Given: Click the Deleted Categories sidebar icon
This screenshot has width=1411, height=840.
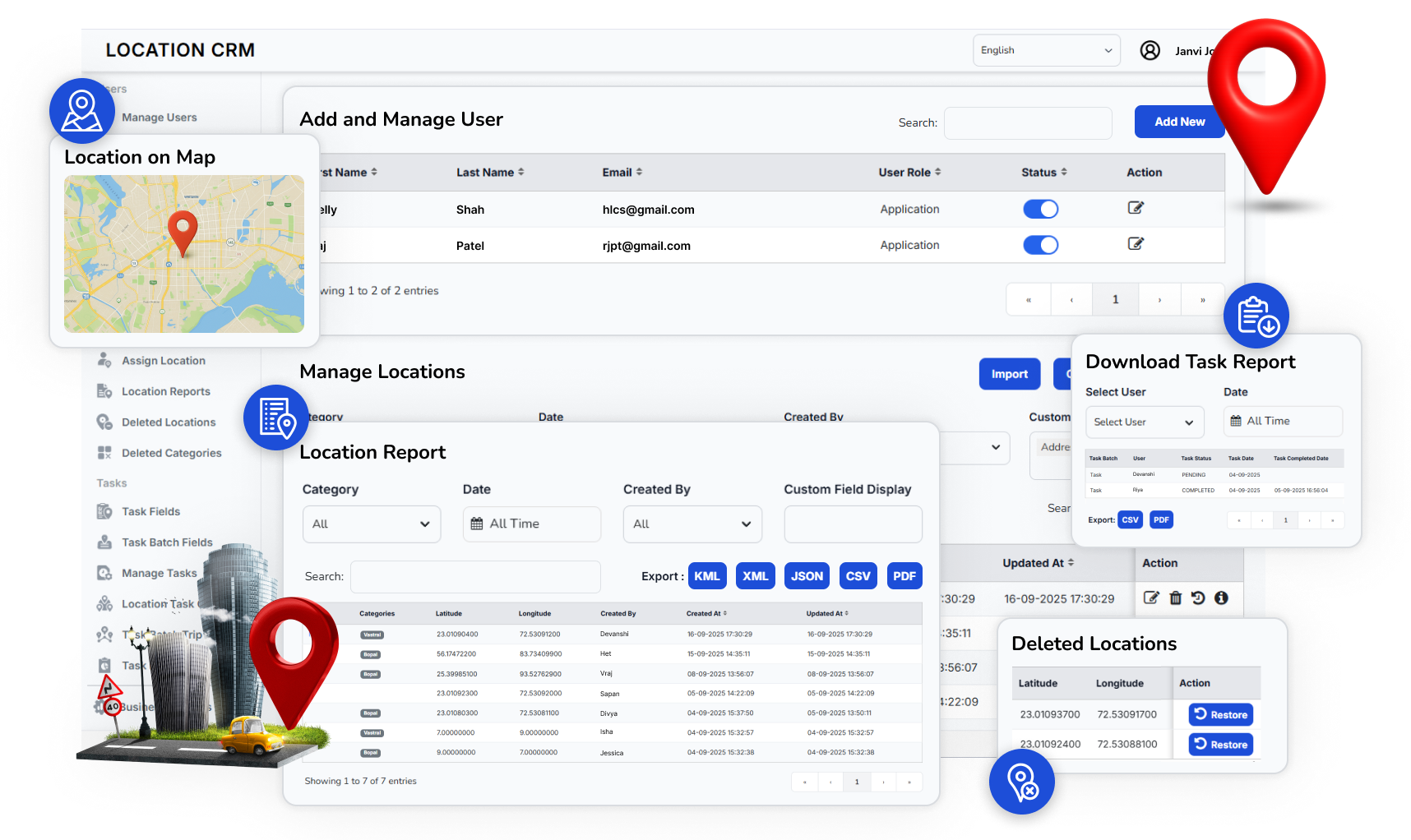Looking at the screenshot, I should (x=105, y=453).
